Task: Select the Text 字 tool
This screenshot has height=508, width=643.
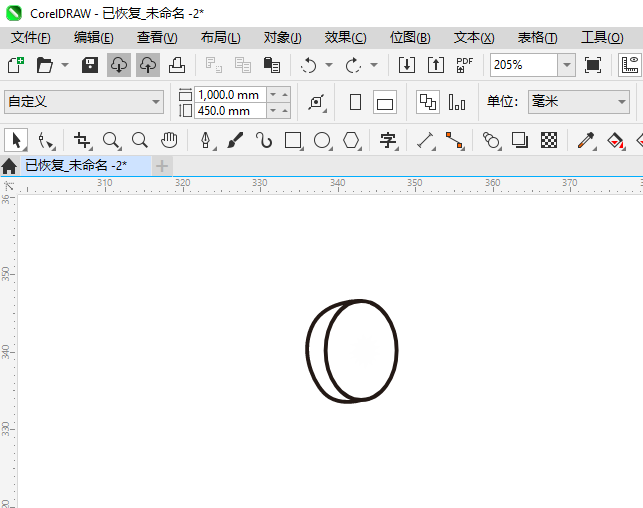Action: pos(388,141)
